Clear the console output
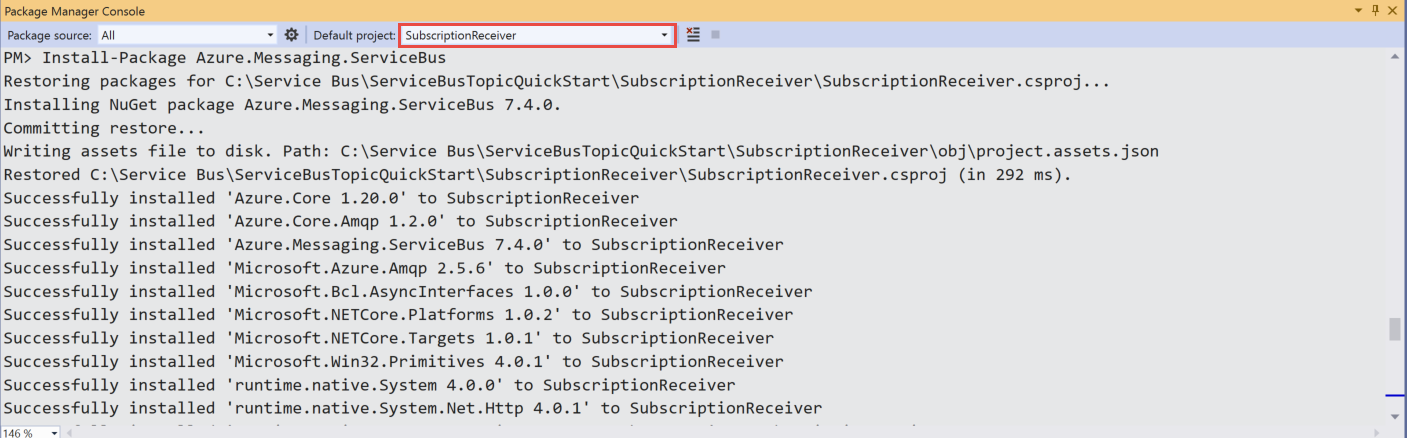Image resolution: width=1407 pixels, height=438 pixels. tap(693, 35)
